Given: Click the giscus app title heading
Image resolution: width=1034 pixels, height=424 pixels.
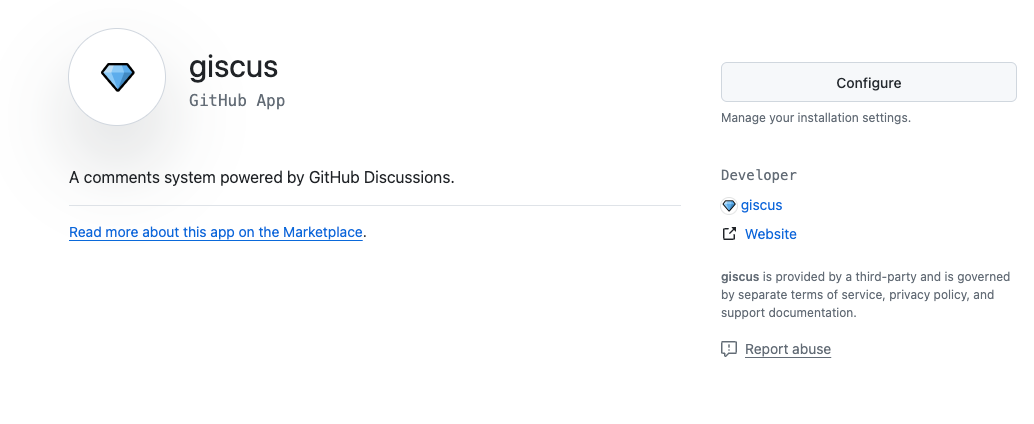Looking at the screenshot, I should click(233, 67).
